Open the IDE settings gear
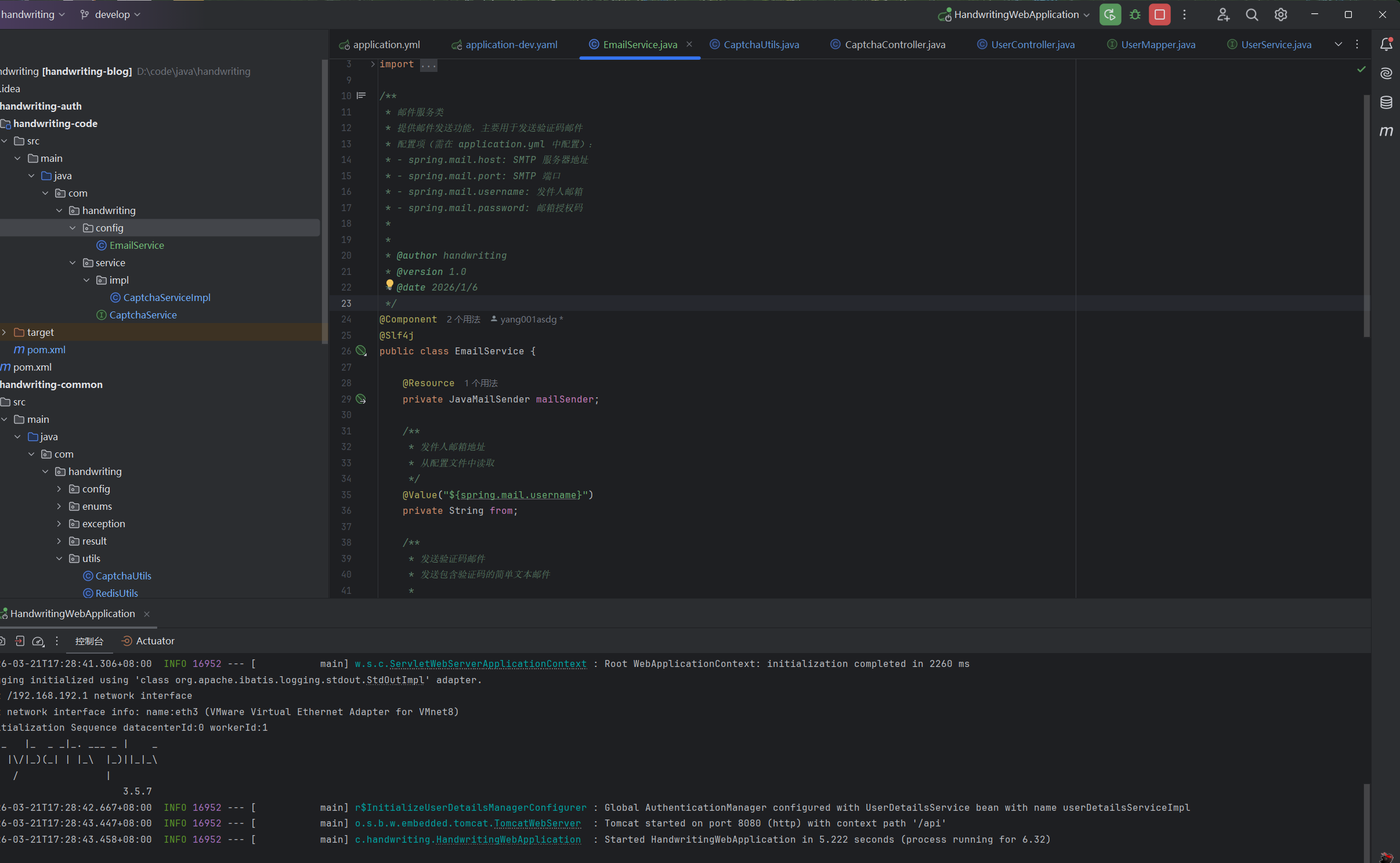1400x863 pixels. point(1280,15)
